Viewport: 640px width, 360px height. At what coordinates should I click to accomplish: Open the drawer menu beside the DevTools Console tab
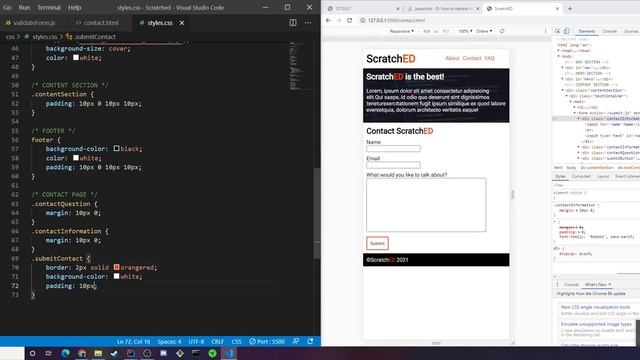pos(557,284)
